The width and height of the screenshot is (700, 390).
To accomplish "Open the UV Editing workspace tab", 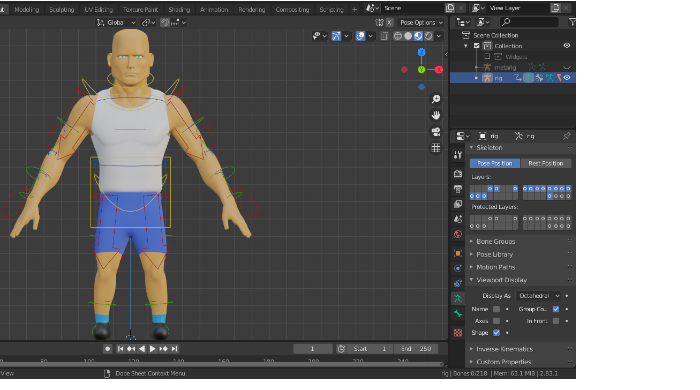I will click(x=99, y=9).
